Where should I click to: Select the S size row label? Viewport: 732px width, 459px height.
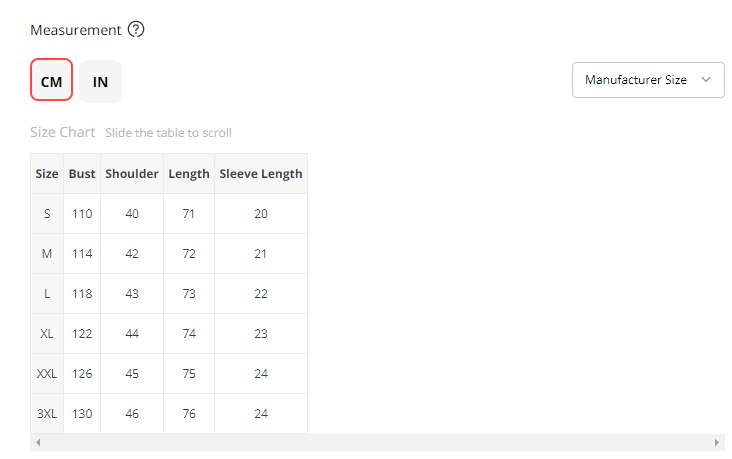(x=47, y=214)
